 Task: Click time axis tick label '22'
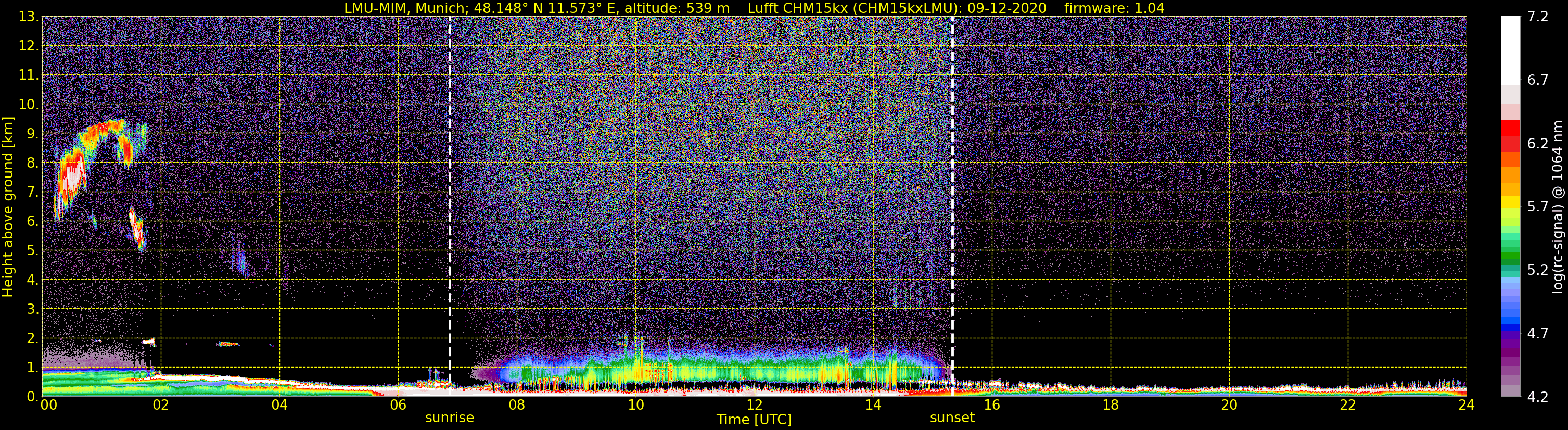(x=1348, y=405)
